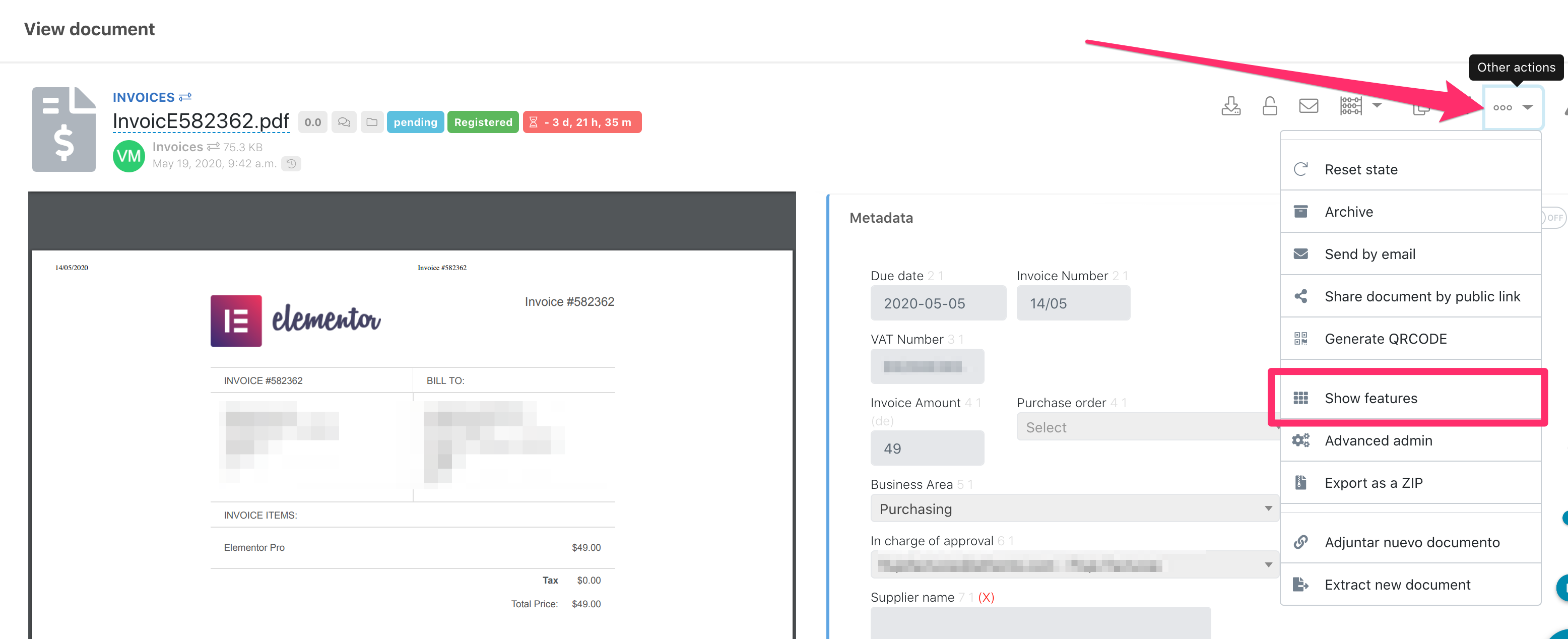Image resolution: width=1568 pixels, height=639 pixels.
Task: Click the INVOICES category link
Action: (144, 97)
